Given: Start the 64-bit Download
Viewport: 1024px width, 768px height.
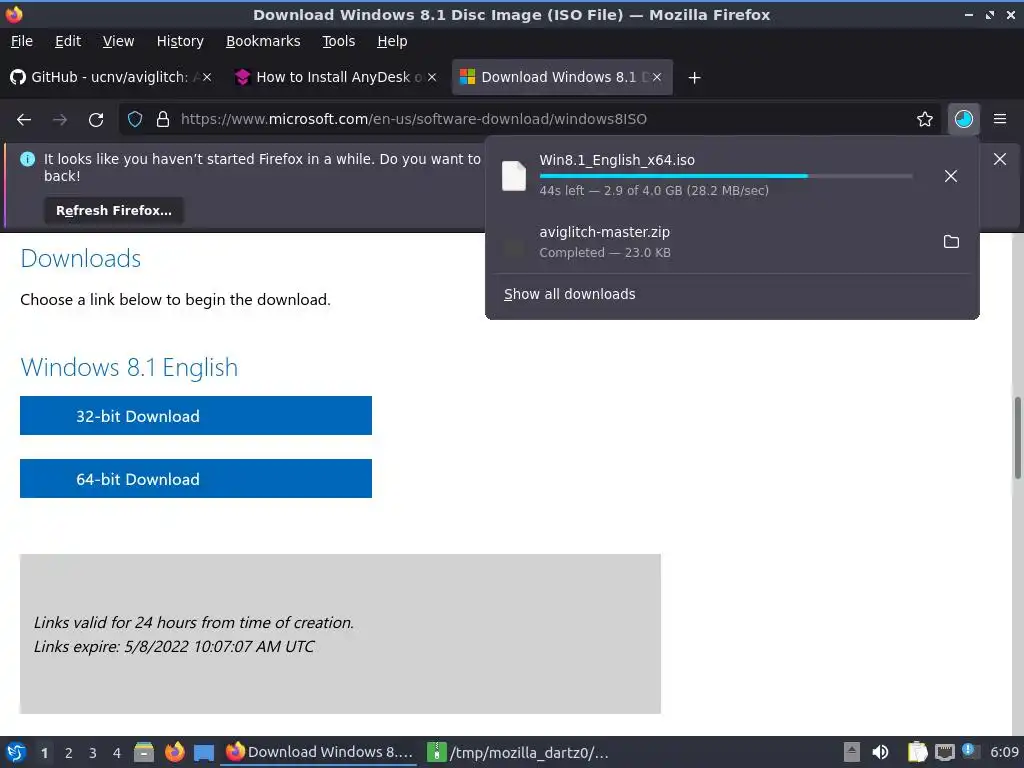Looking at the screenshot, I should 196,479.
